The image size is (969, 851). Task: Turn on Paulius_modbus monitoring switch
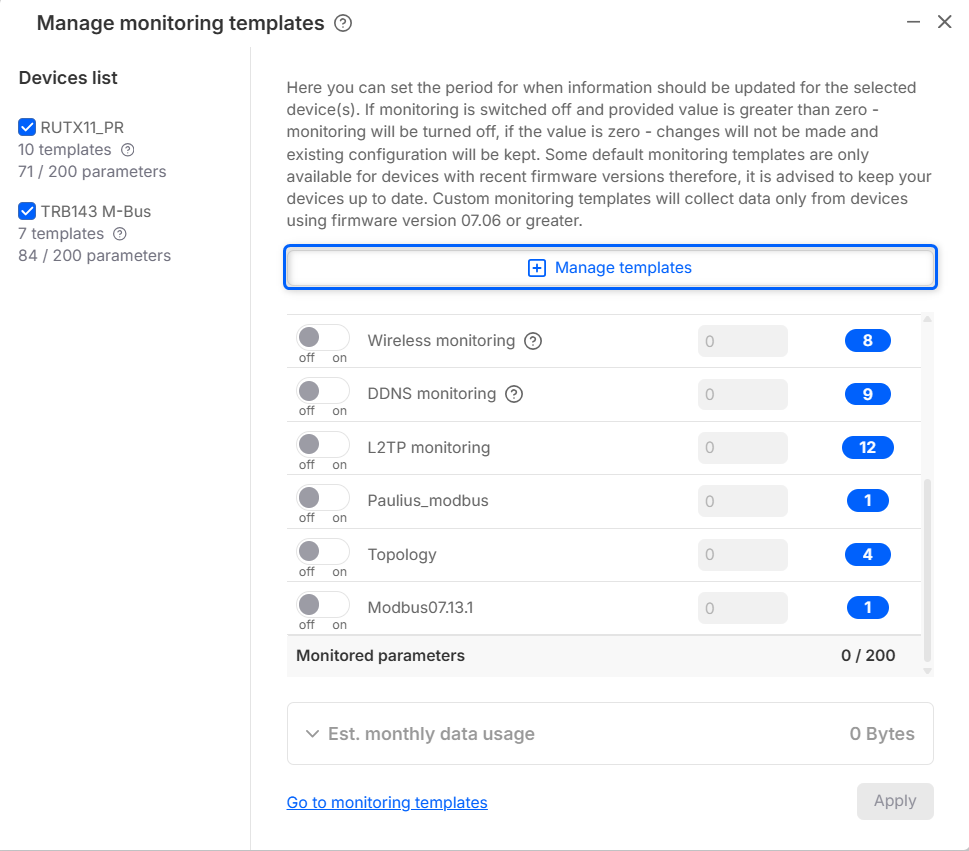[x=323, y=497]
